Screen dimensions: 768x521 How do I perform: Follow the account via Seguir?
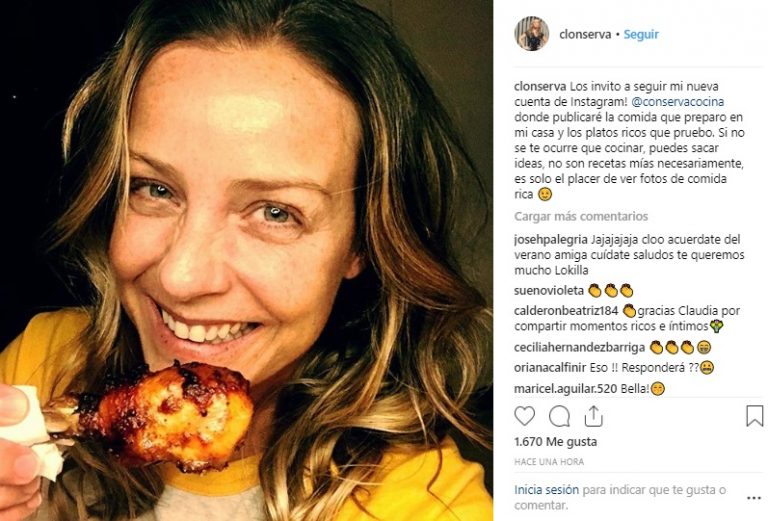click(641, 34)
